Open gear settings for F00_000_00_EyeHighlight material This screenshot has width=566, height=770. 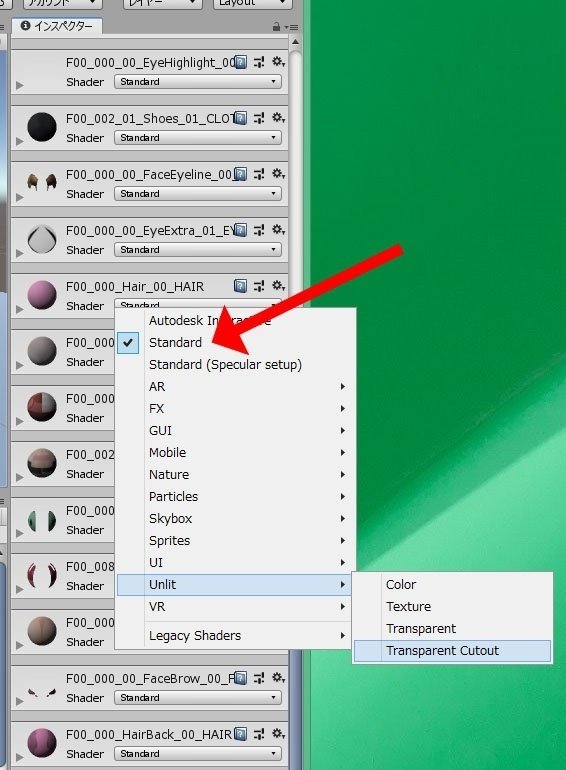pyautogui.click(x=278, y=62)
